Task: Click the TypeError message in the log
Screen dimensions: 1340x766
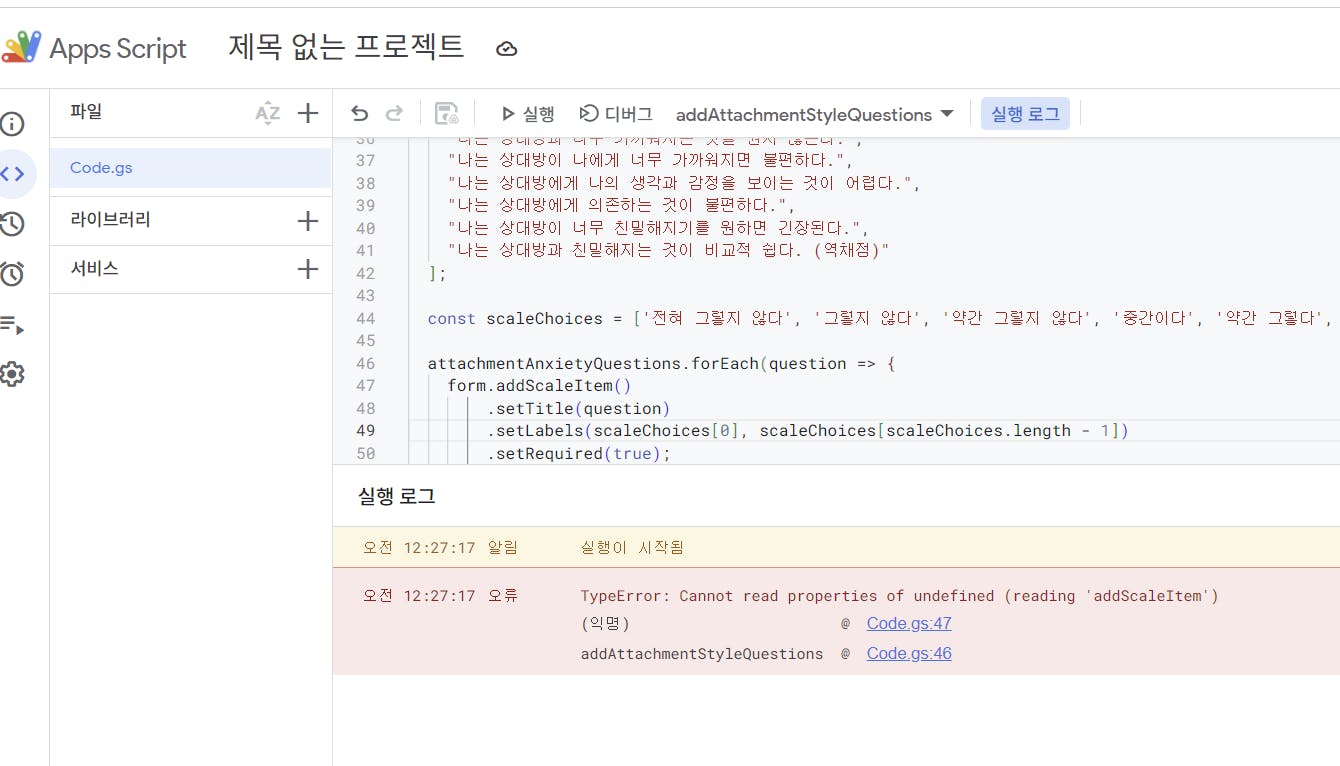Action: 900,596
